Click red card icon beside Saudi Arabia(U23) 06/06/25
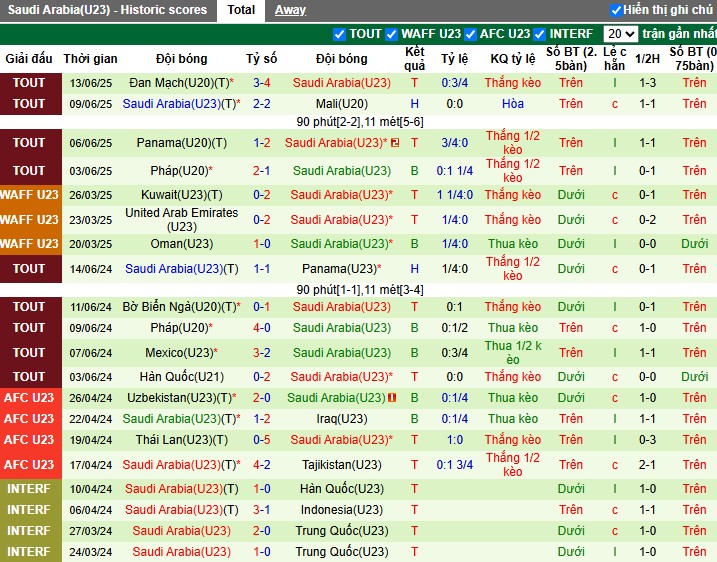The height and width of the screenshot is (562, 717). 395,143
